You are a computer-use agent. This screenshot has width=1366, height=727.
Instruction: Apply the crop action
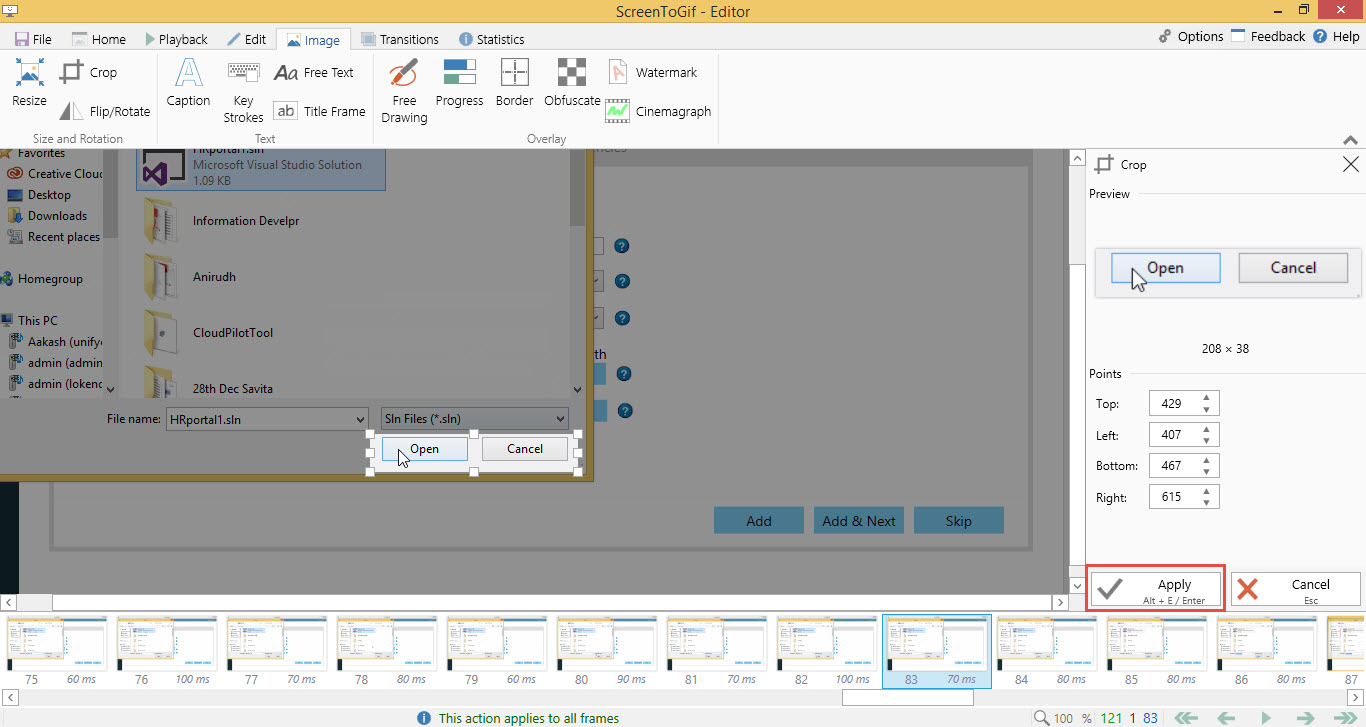1156,589
